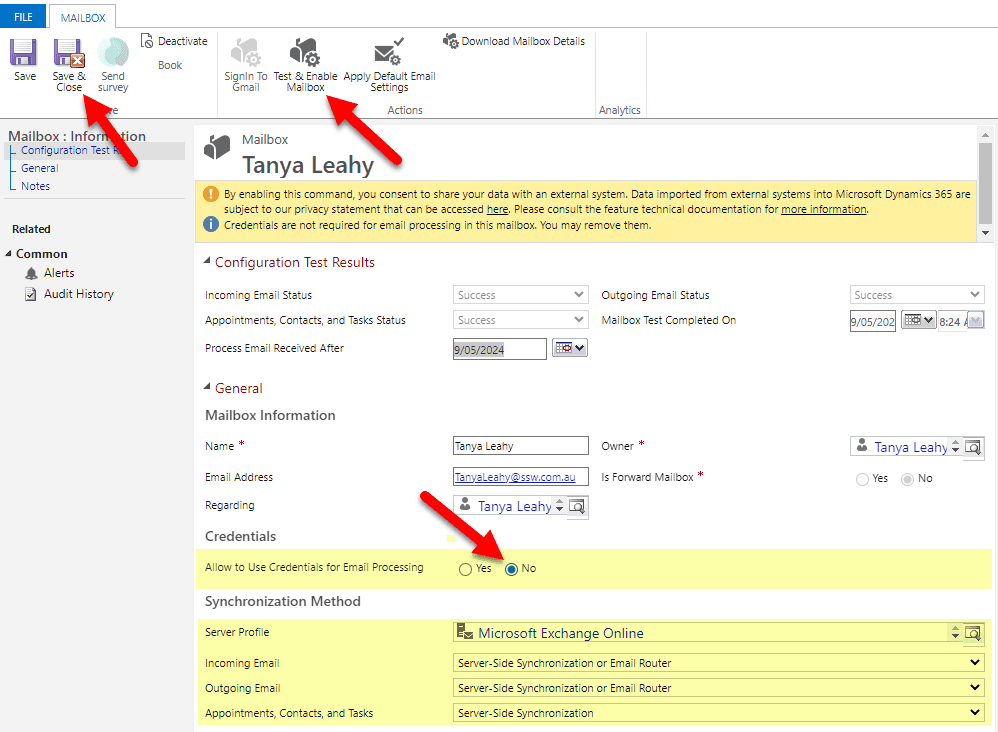Viewport: 998px width, 732px height.
Task: Select Yes for Is Forward Mailbox
Action: click(x=862, y=479)
